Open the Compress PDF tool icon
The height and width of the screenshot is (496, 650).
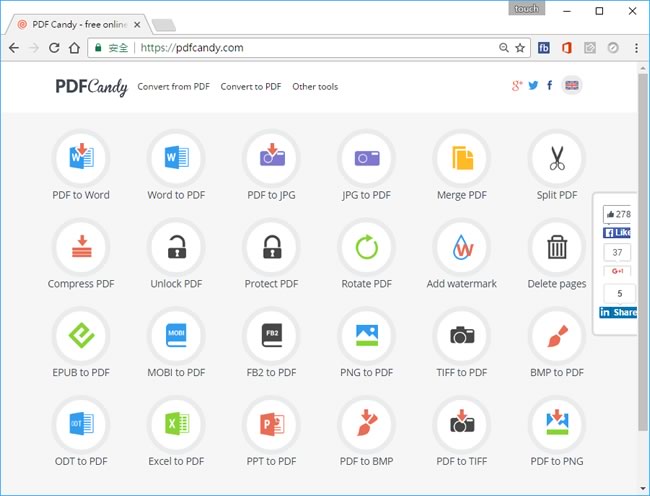click(x=81, y=247)
